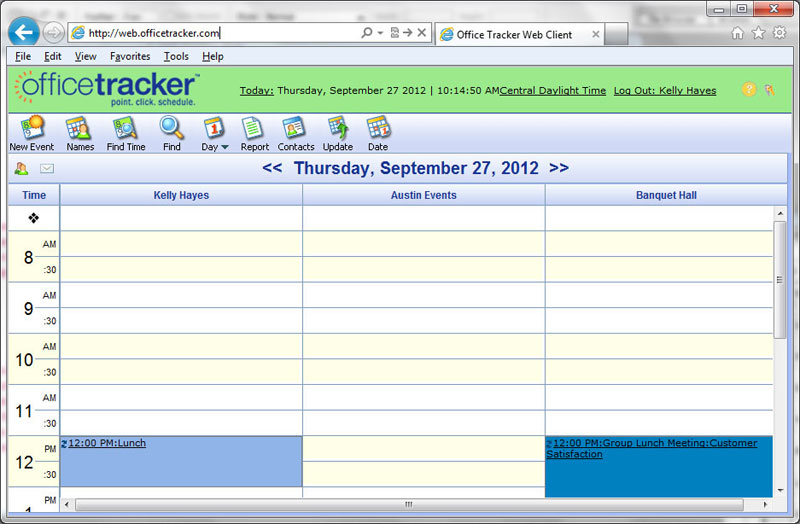Viewport: 800px width, 524px height.
Task: Open the Favorites menu
Action: click(130, 57)
